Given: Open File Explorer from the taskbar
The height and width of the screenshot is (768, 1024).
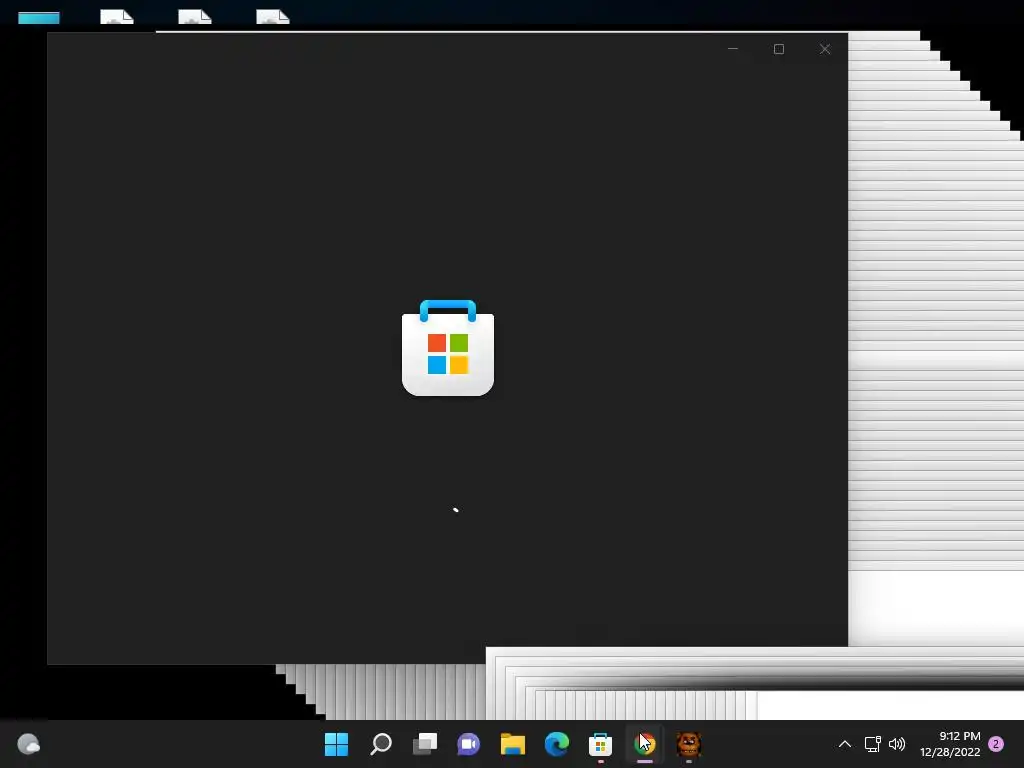Looking at the screenshot, I should point(513,744).
